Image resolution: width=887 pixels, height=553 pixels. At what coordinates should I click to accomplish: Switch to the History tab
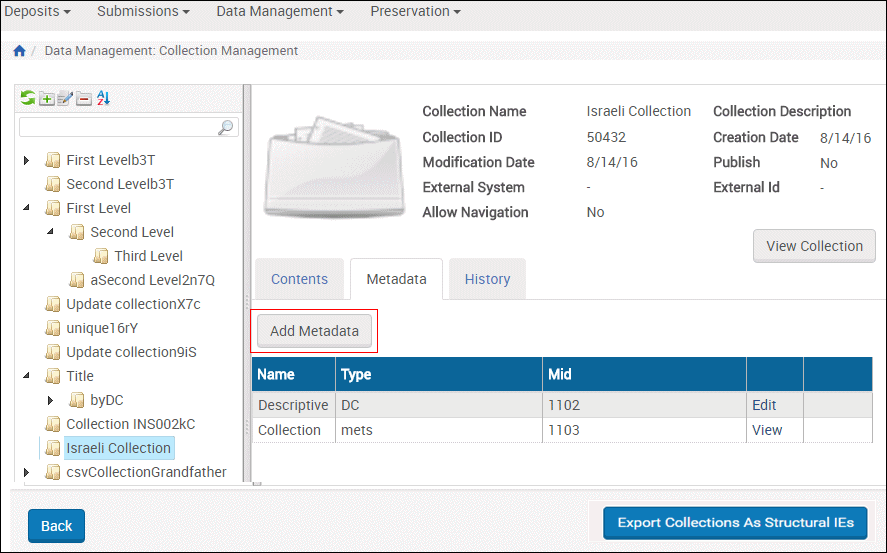(x=487, y=280)
